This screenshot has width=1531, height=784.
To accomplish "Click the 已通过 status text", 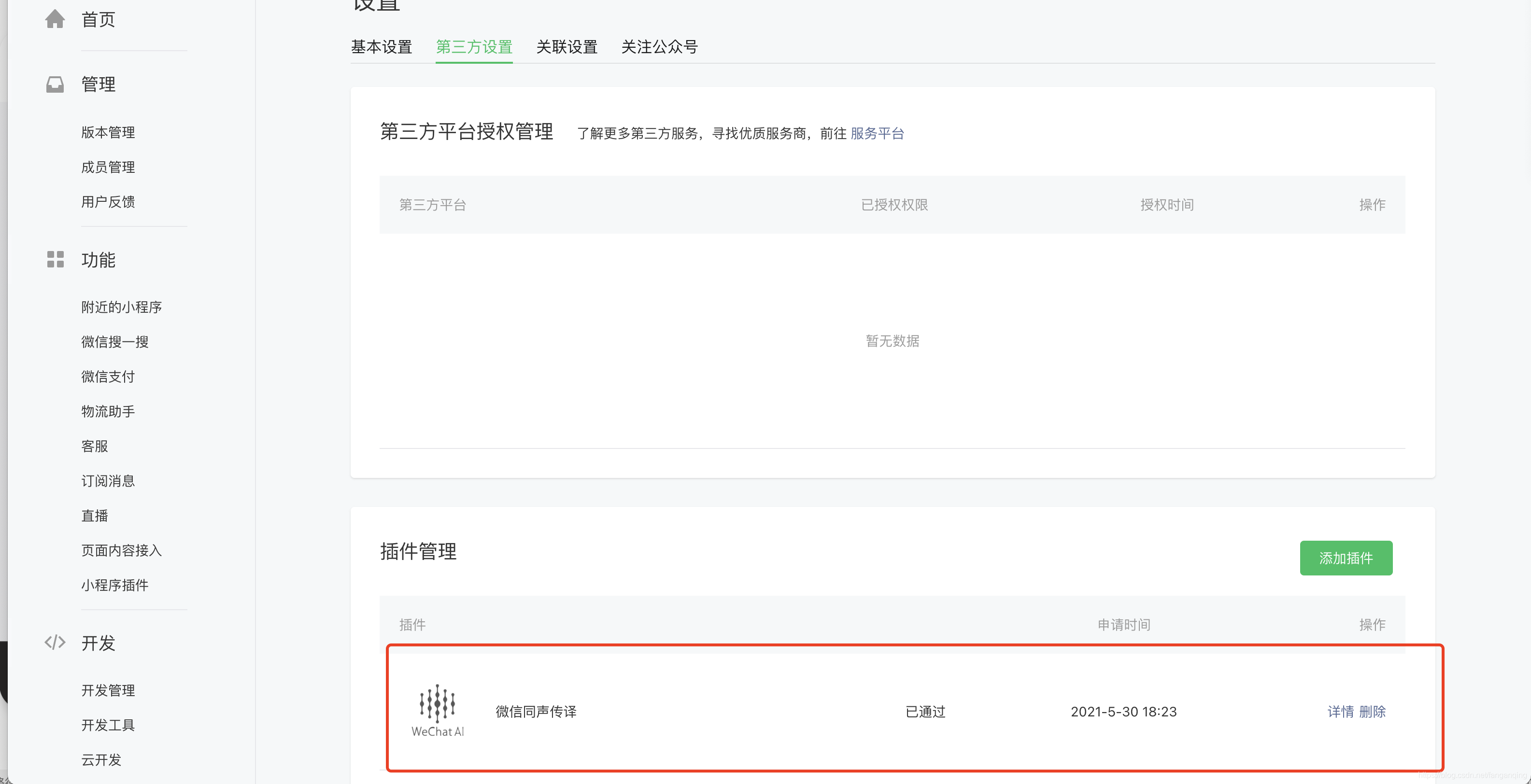I will tap(925, 712).
